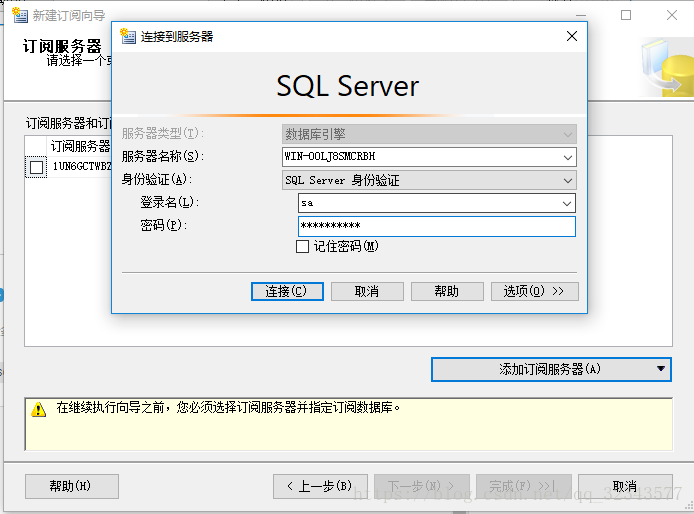
Task: Open the server name dropdown
Action: point(567,157)
